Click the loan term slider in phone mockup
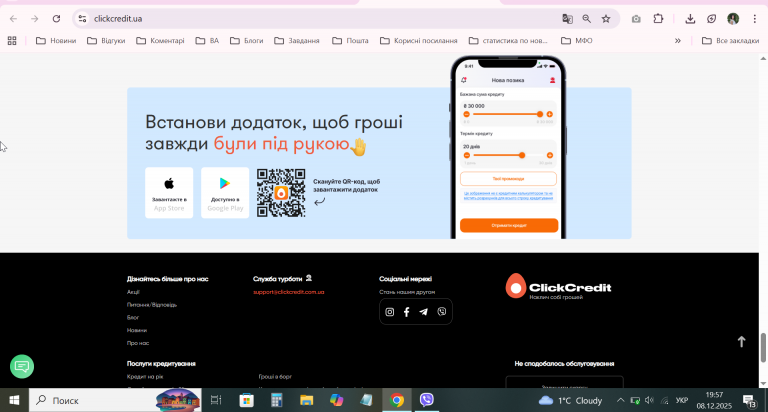This screenshot has height=412, width=768. (508, 155)
